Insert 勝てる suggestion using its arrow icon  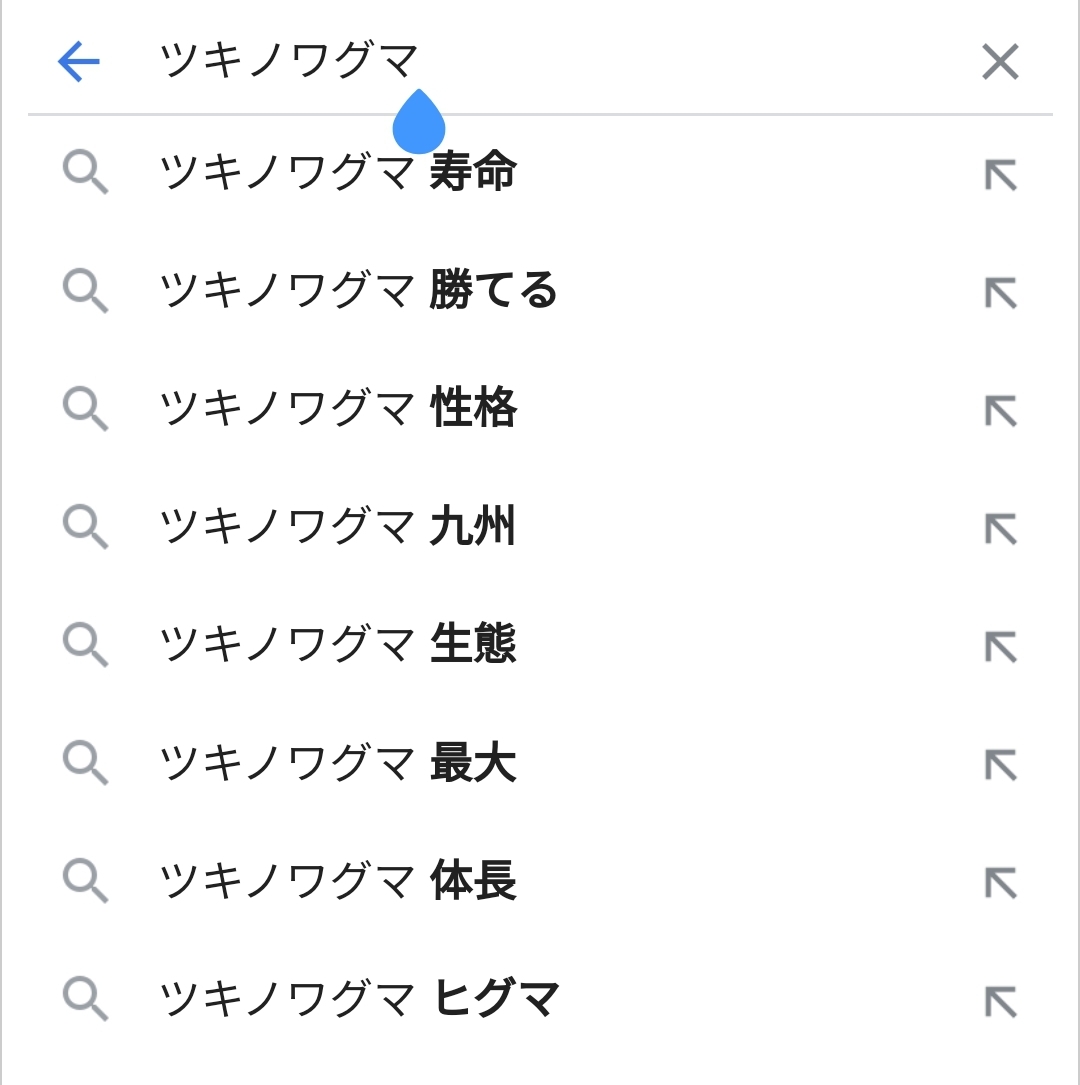(x=1001, y=293)
